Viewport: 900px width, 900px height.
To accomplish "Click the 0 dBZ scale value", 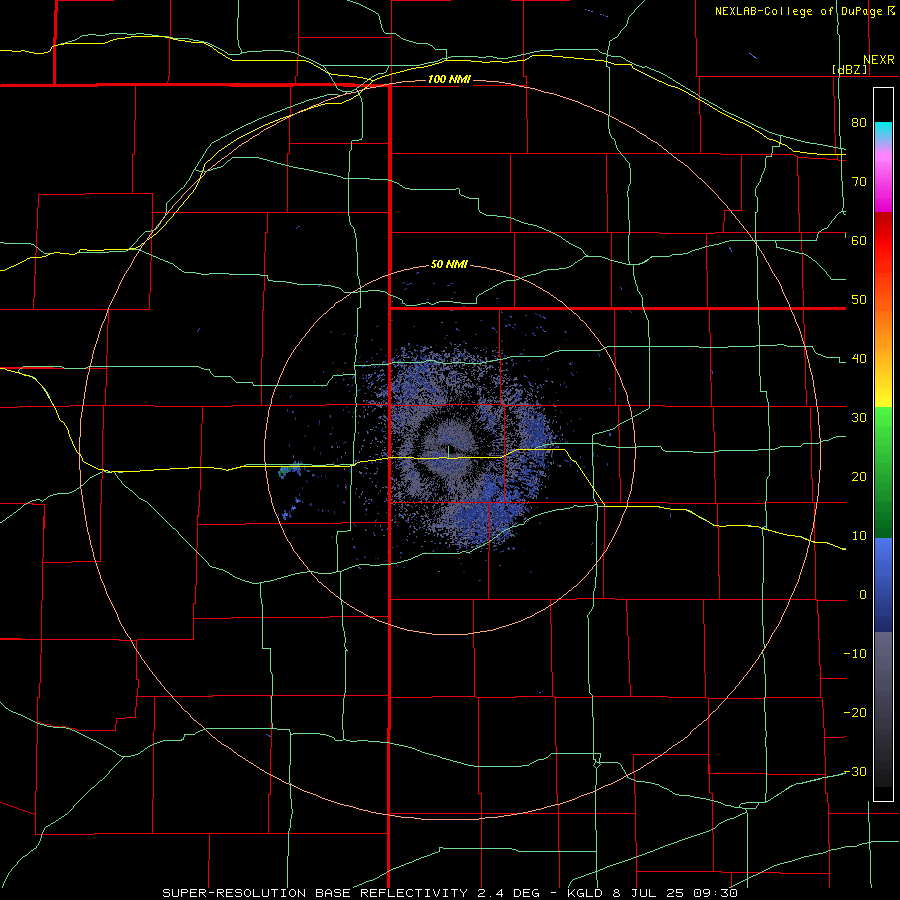I will pos(863,595).
